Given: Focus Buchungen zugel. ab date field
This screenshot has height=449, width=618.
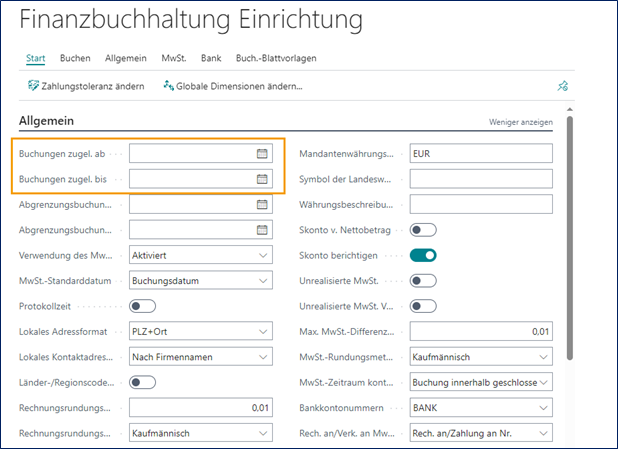Looking at the screenshot, I should [x=201, y=154].
